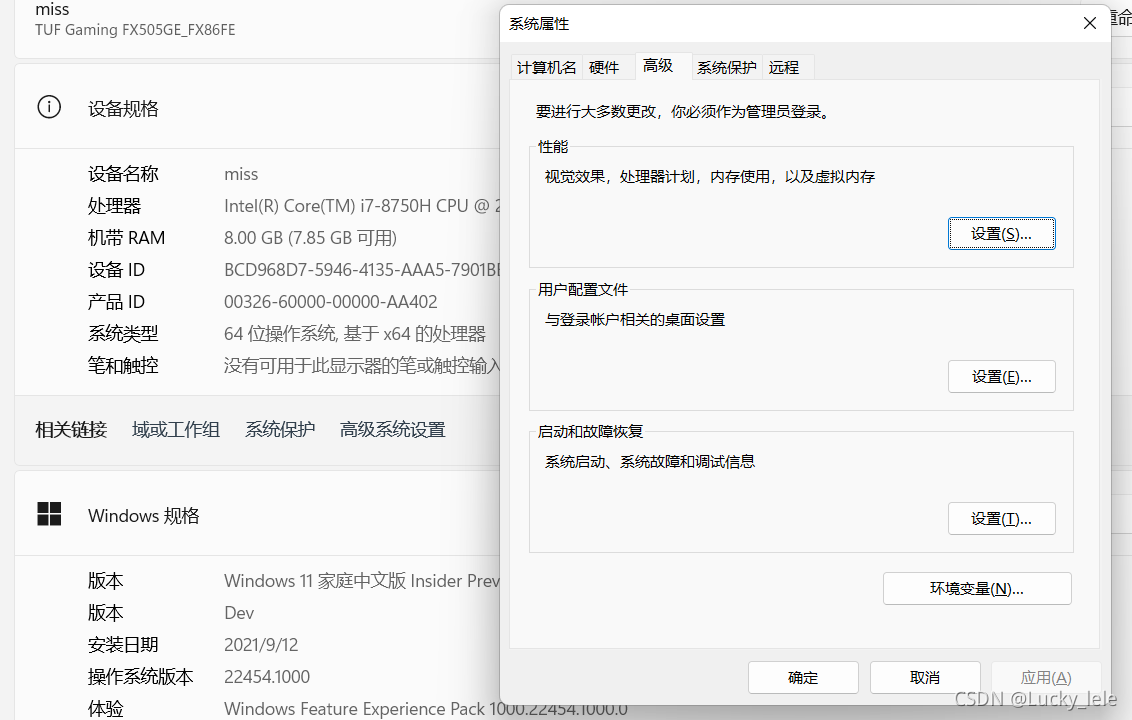Select the Dev edition value text

point(239,613)
